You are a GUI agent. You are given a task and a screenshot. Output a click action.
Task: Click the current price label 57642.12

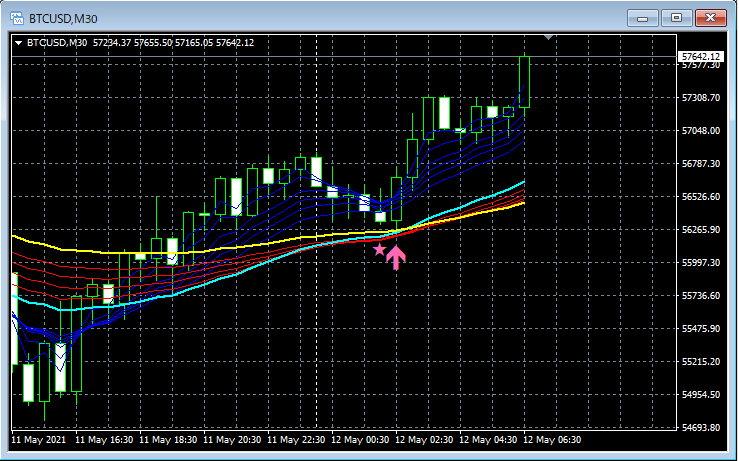point(700,57)
